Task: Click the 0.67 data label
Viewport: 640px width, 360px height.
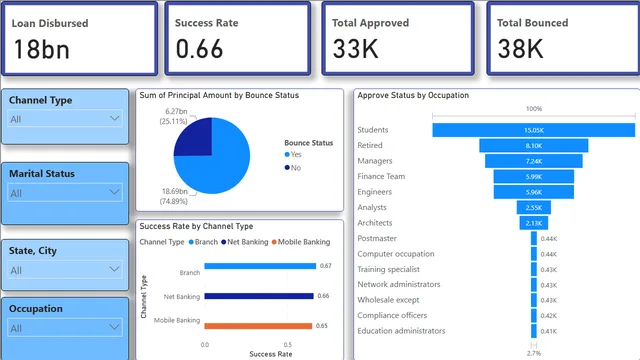Action: tap(326, 266)
